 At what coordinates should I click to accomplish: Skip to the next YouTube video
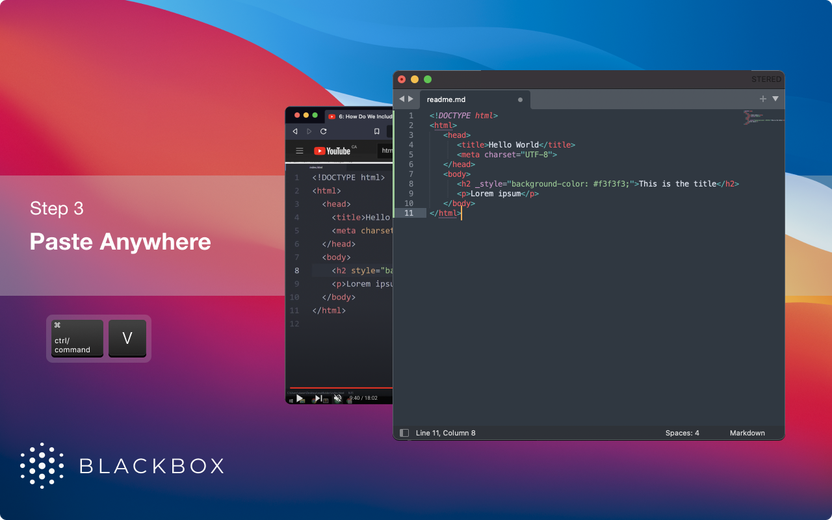click(318, 398)
